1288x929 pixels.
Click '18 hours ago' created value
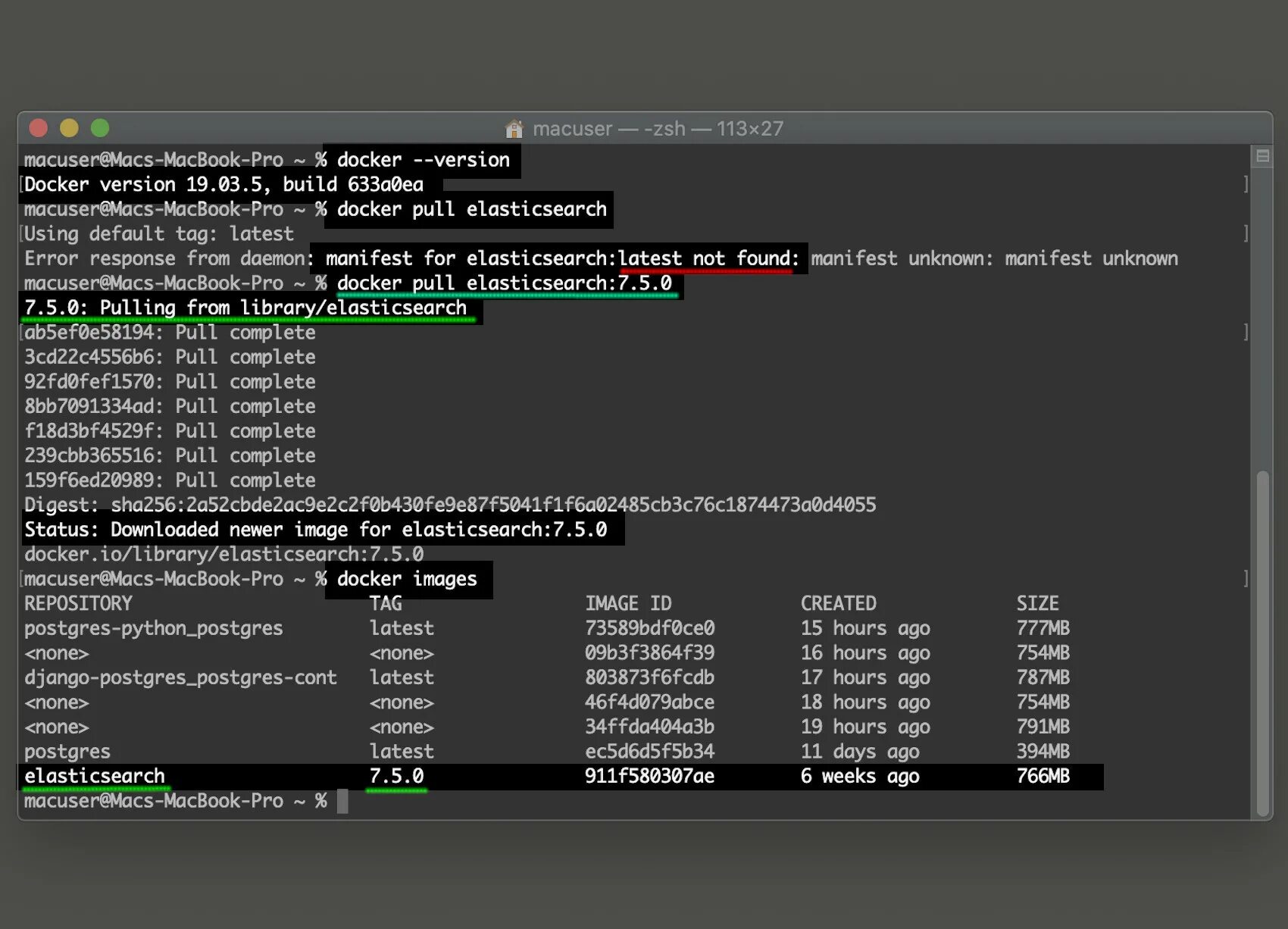click(865, 702)
